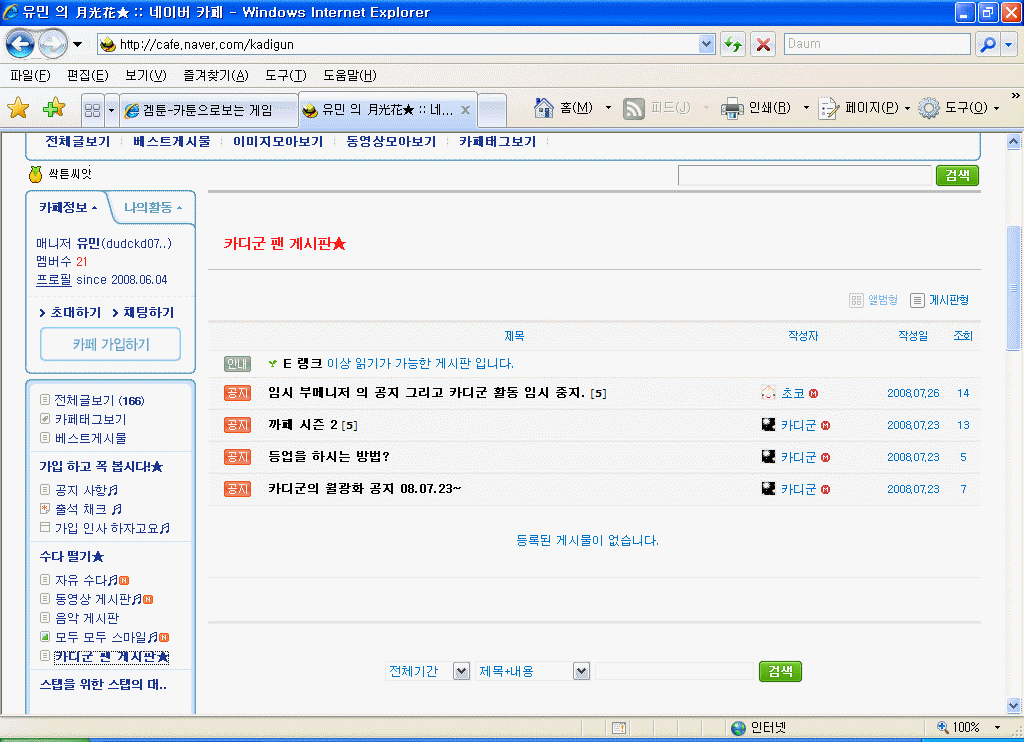Click the zoom level 100% control

coord(967,727)
